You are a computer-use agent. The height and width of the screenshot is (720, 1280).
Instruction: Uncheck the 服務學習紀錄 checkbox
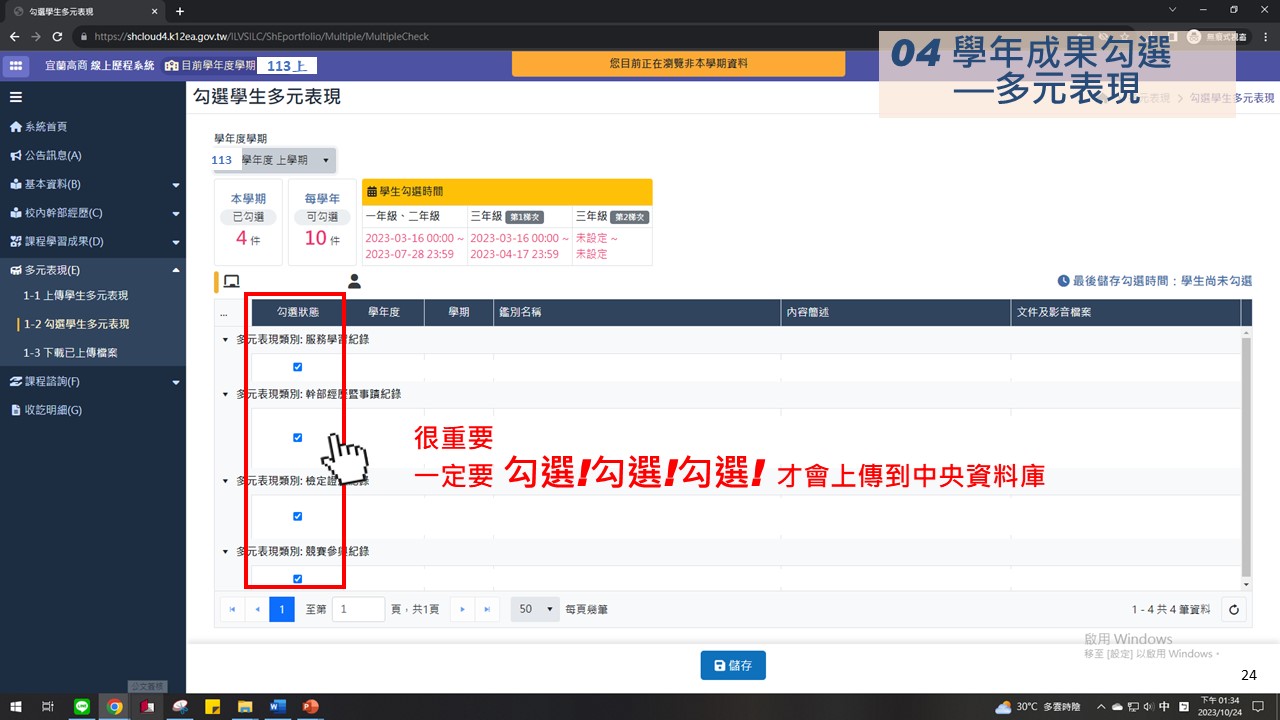[x=298, y=367]
